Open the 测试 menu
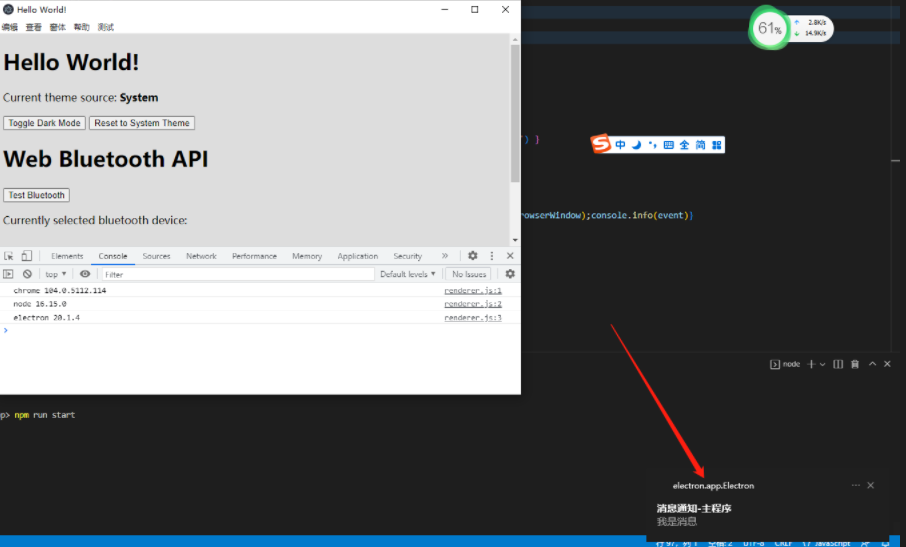Viewport: 906px width, 547px height. (x=106, y=27)
